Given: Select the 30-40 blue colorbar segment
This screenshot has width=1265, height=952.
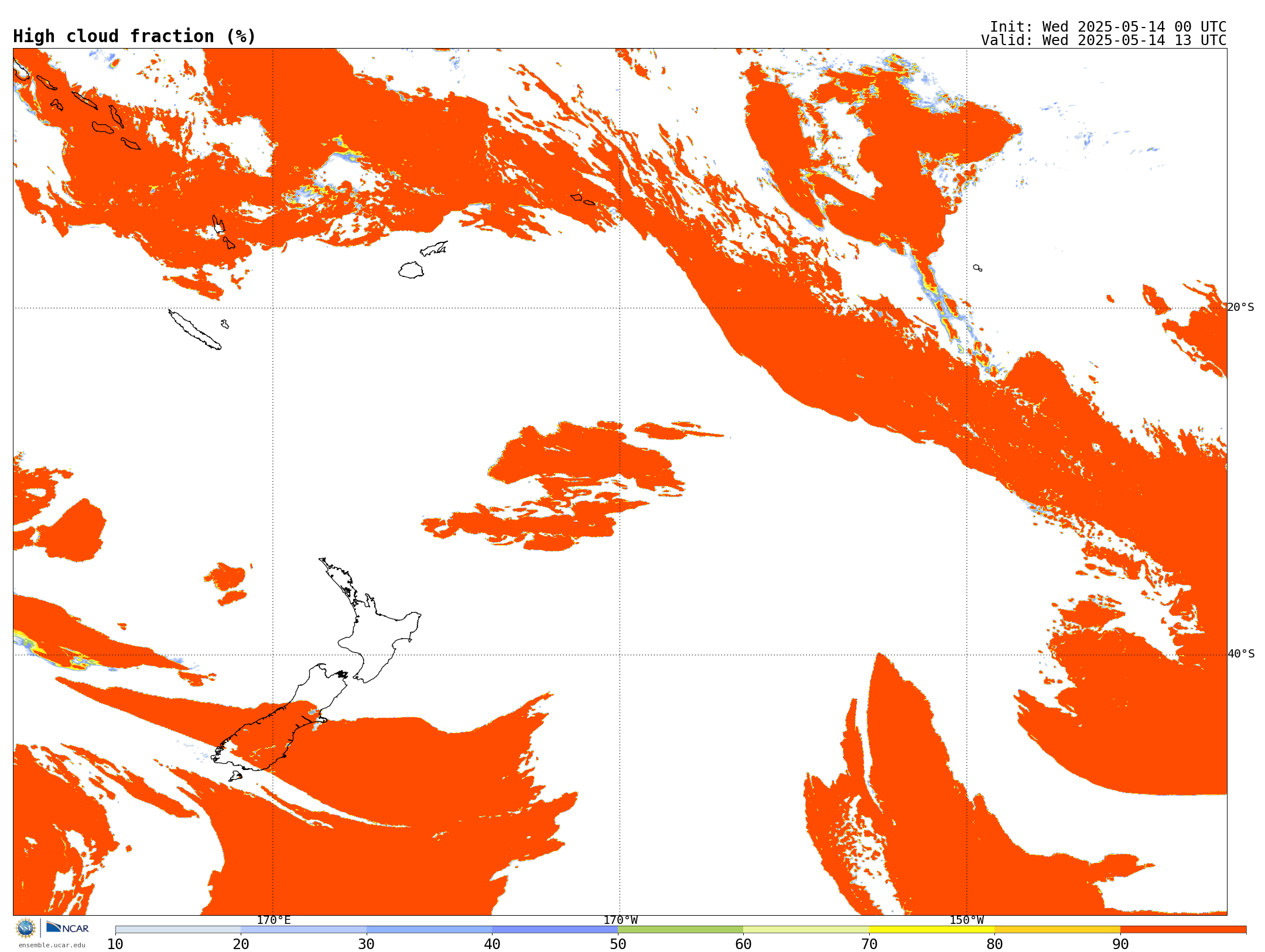Looking at the screenshot, I should pos(429,930).
